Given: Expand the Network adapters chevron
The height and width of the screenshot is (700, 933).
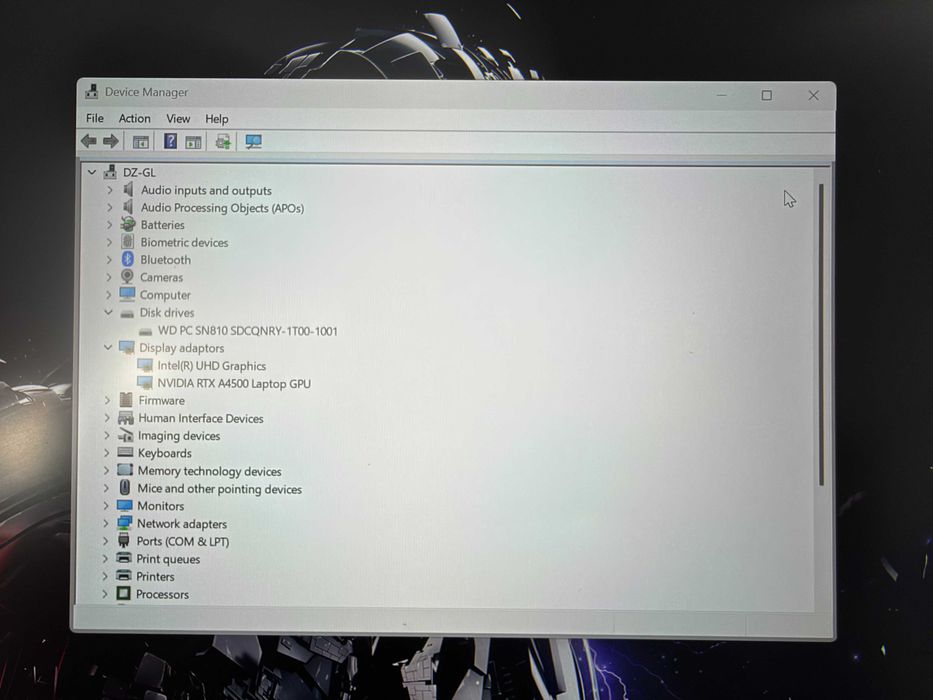Looking at the screenshot, I should (106, 523).
